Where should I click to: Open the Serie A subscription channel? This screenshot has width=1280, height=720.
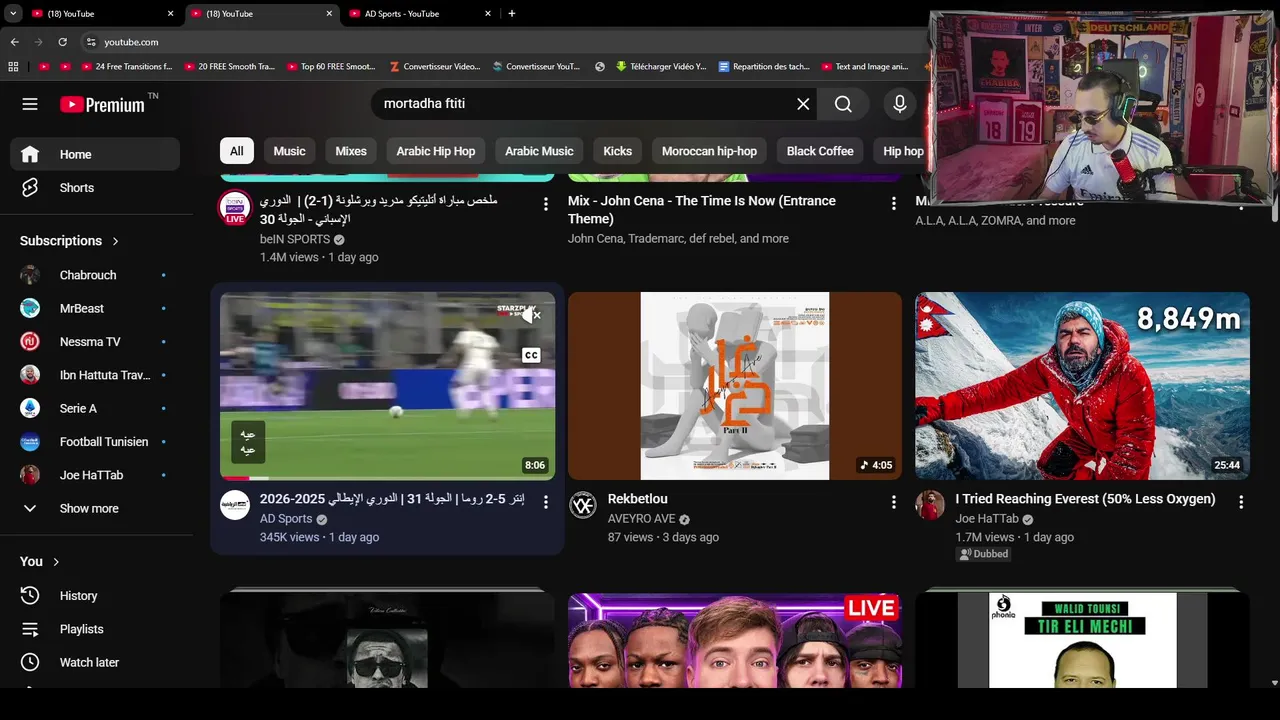pyautogui.click(x=95, y=408)
